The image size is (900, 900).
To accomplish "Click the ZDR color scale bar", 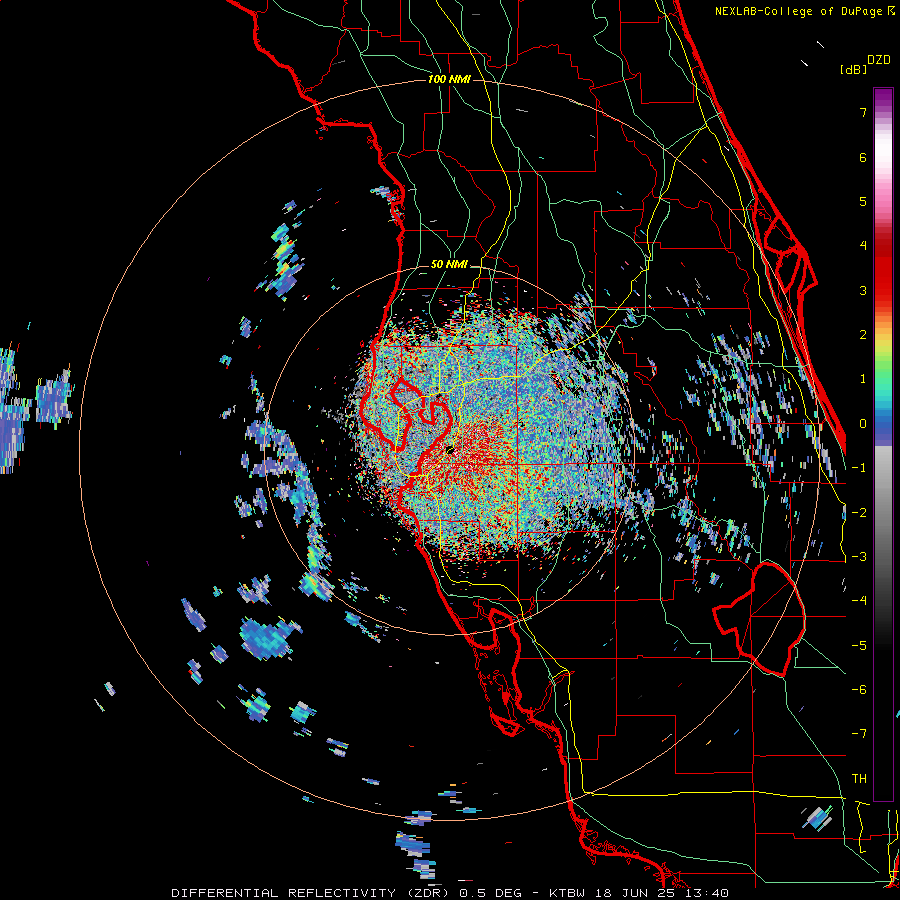I will point(883,444).
